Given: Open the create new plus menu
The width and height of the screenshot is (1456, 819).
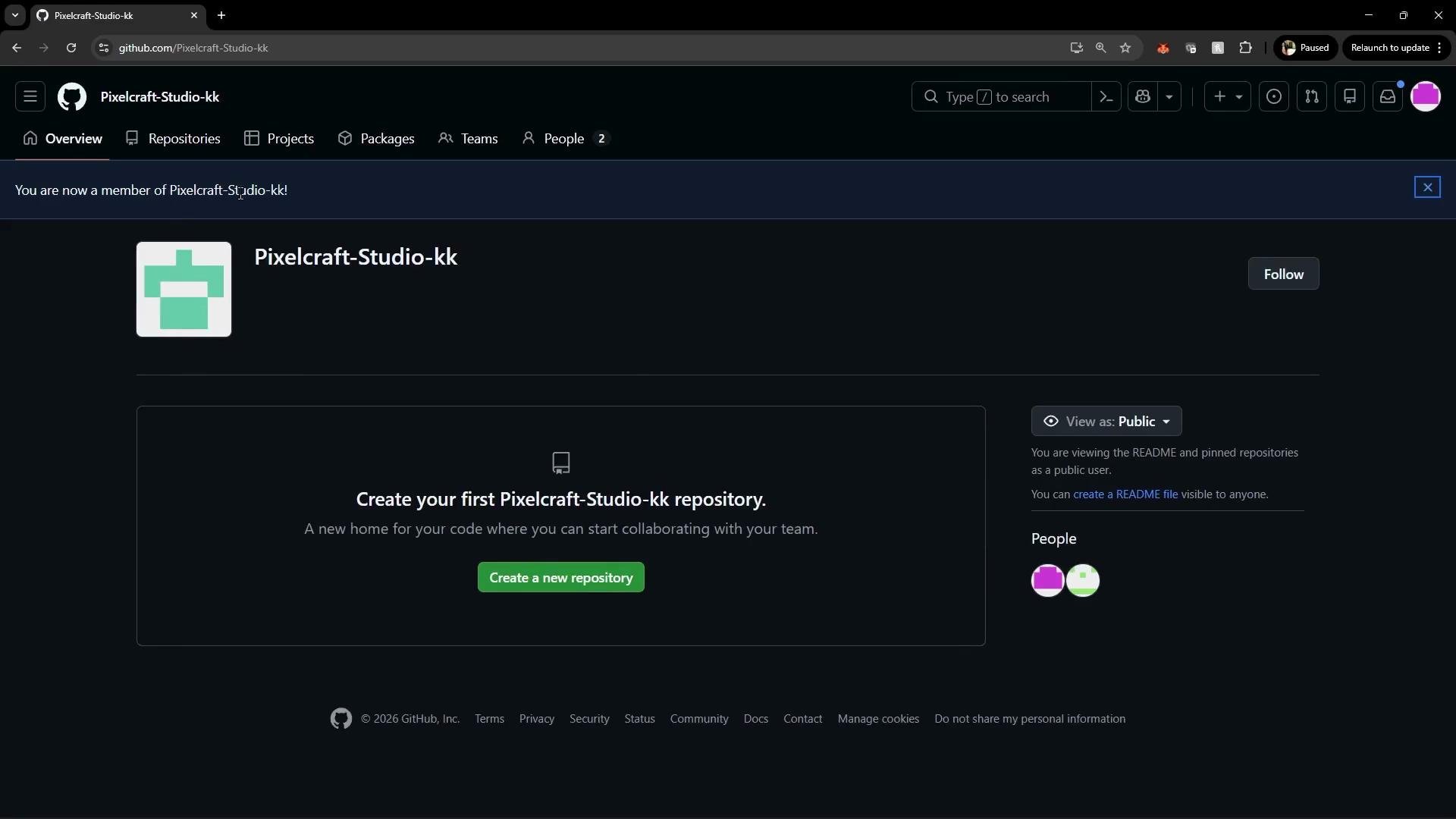Looking at the screenshot, I should point(1228,96).
